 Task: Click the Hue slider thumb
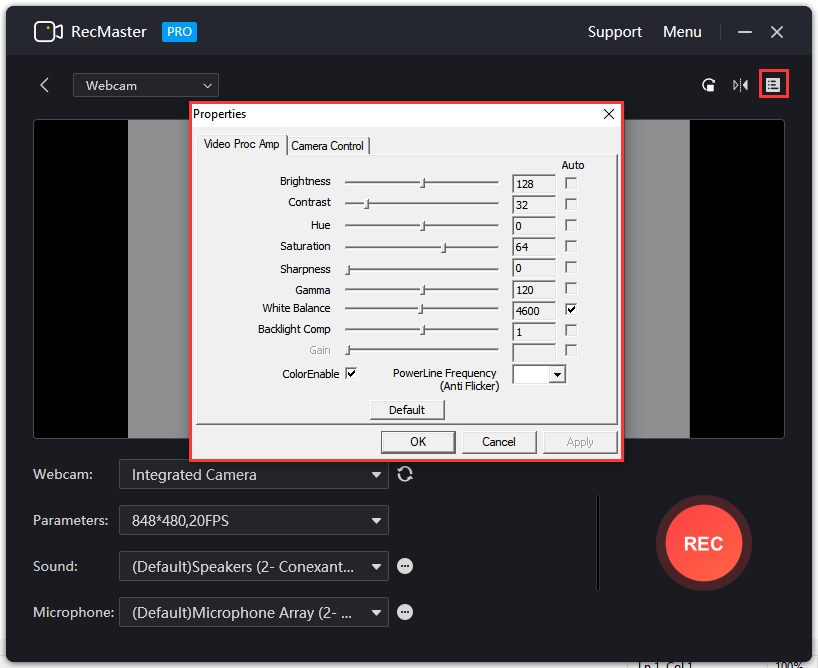coord(423,226)
